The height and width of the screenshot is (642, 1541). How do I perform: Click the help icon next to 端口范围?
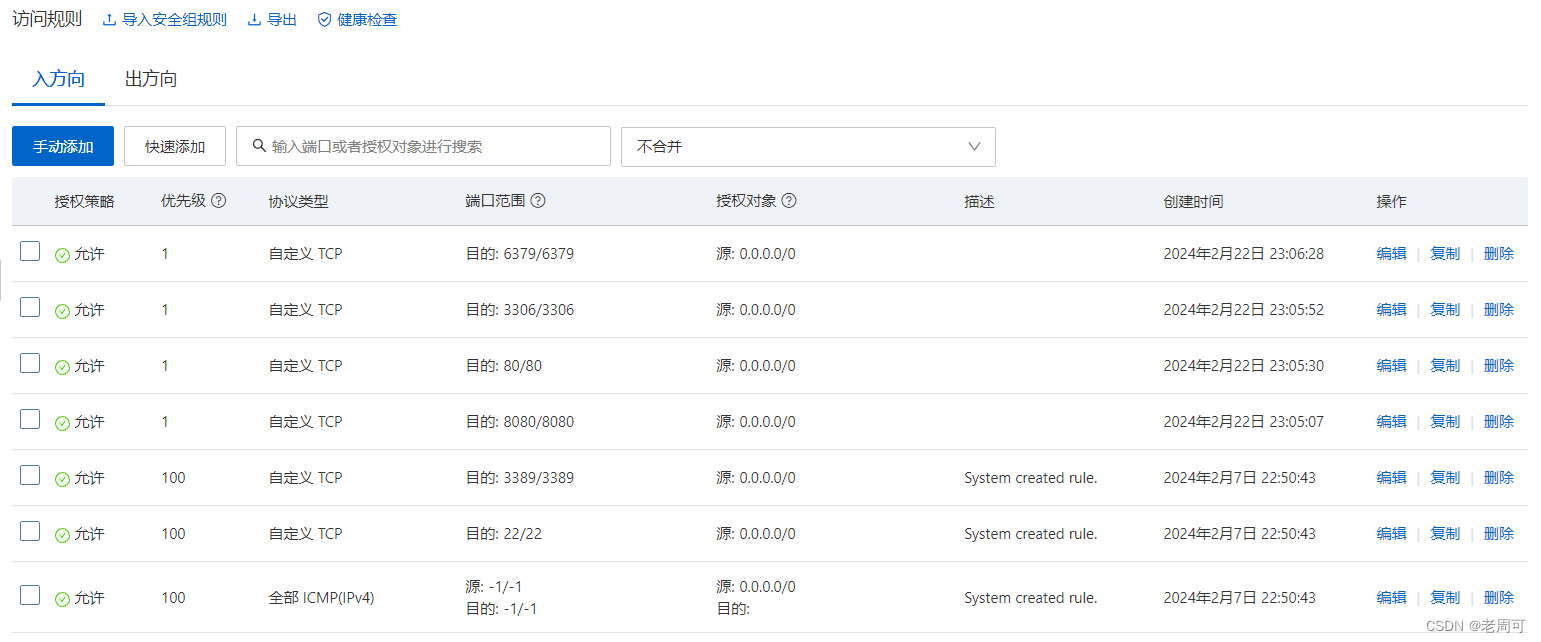pyautogui.click(x=538, y=200)
